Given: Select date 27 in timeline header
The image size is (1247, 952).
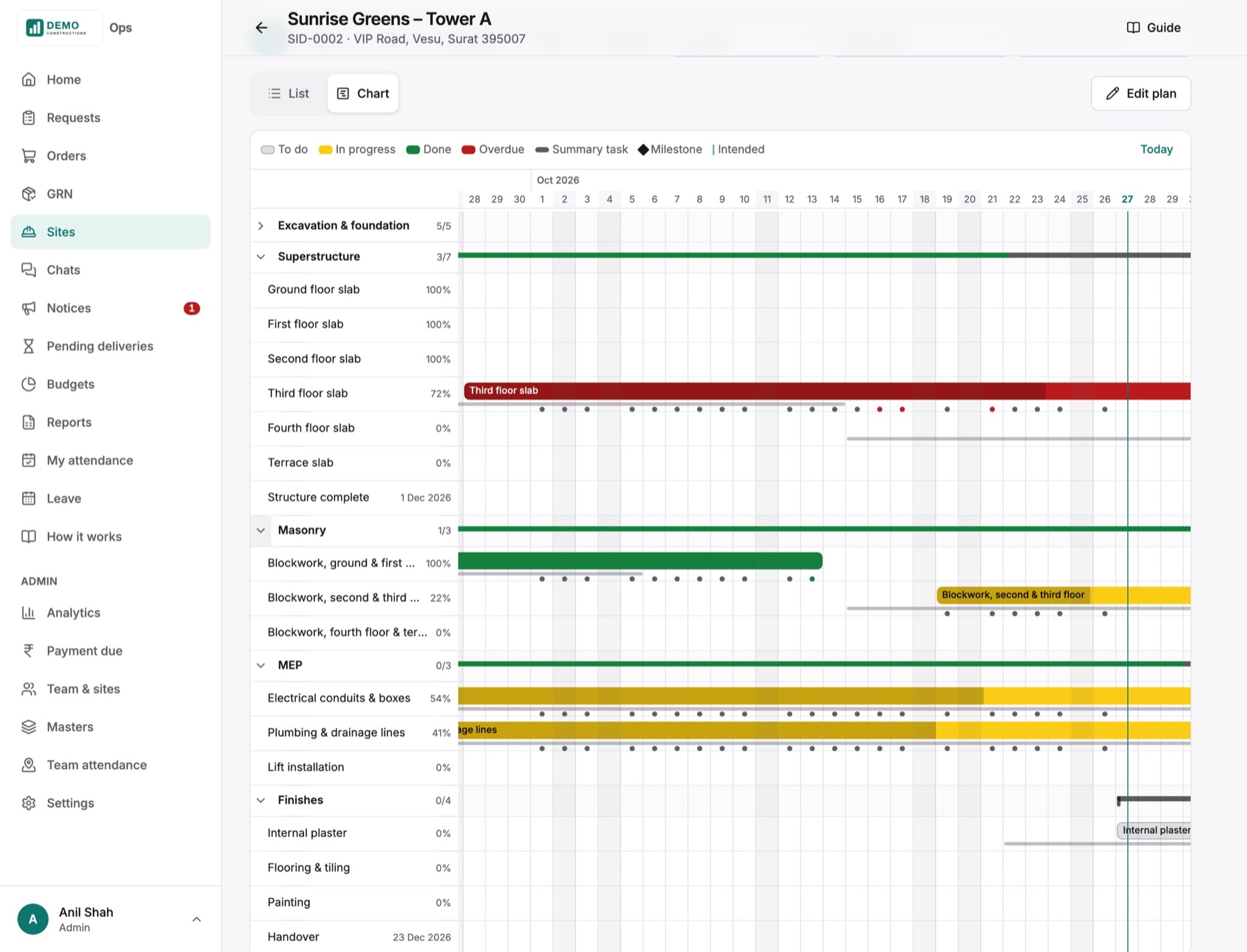Looking at the screenshot, I should pos(1127,200).
